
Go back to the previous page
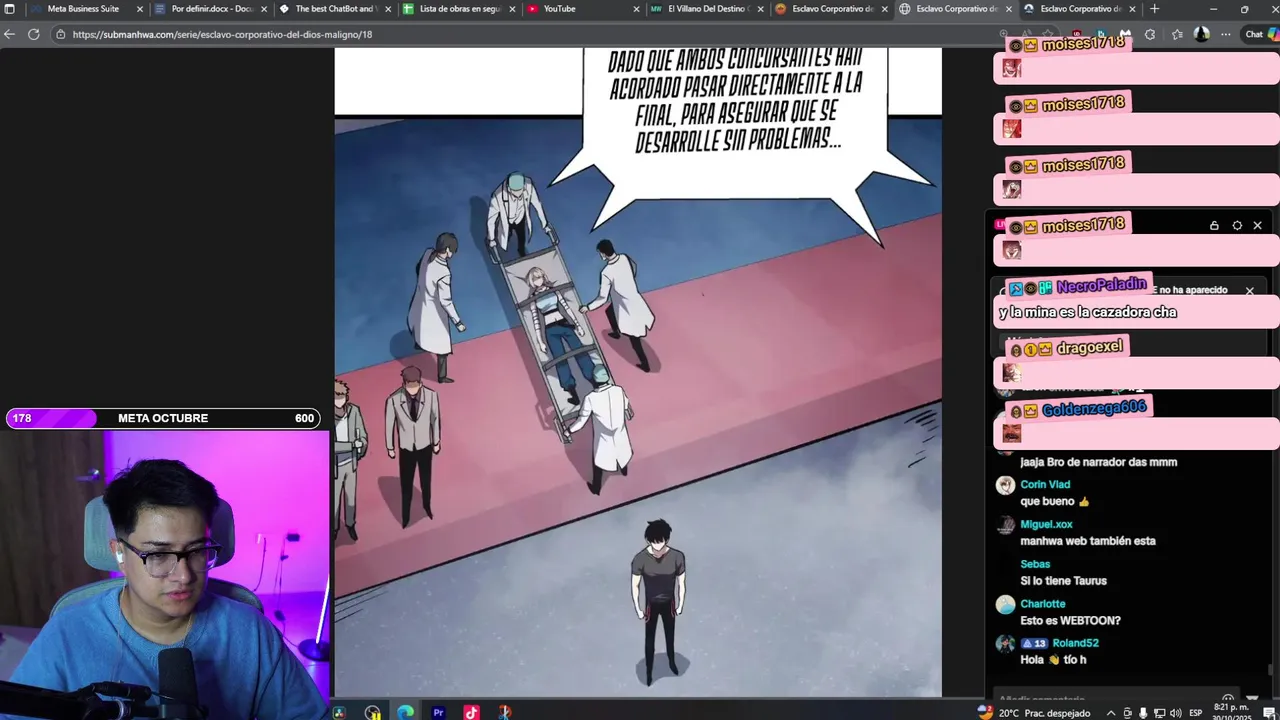pyautogui.click(x=10, y=34)
